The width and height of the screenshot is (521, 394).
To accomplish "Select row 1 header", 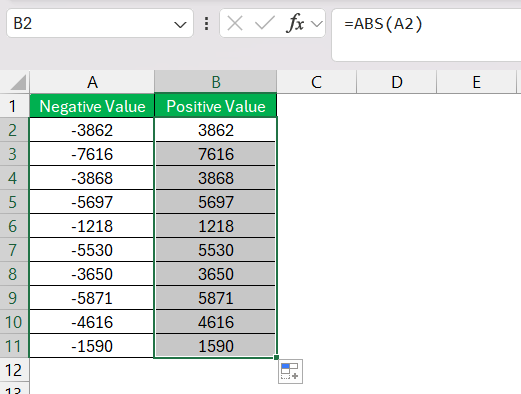I will [14, 106].
